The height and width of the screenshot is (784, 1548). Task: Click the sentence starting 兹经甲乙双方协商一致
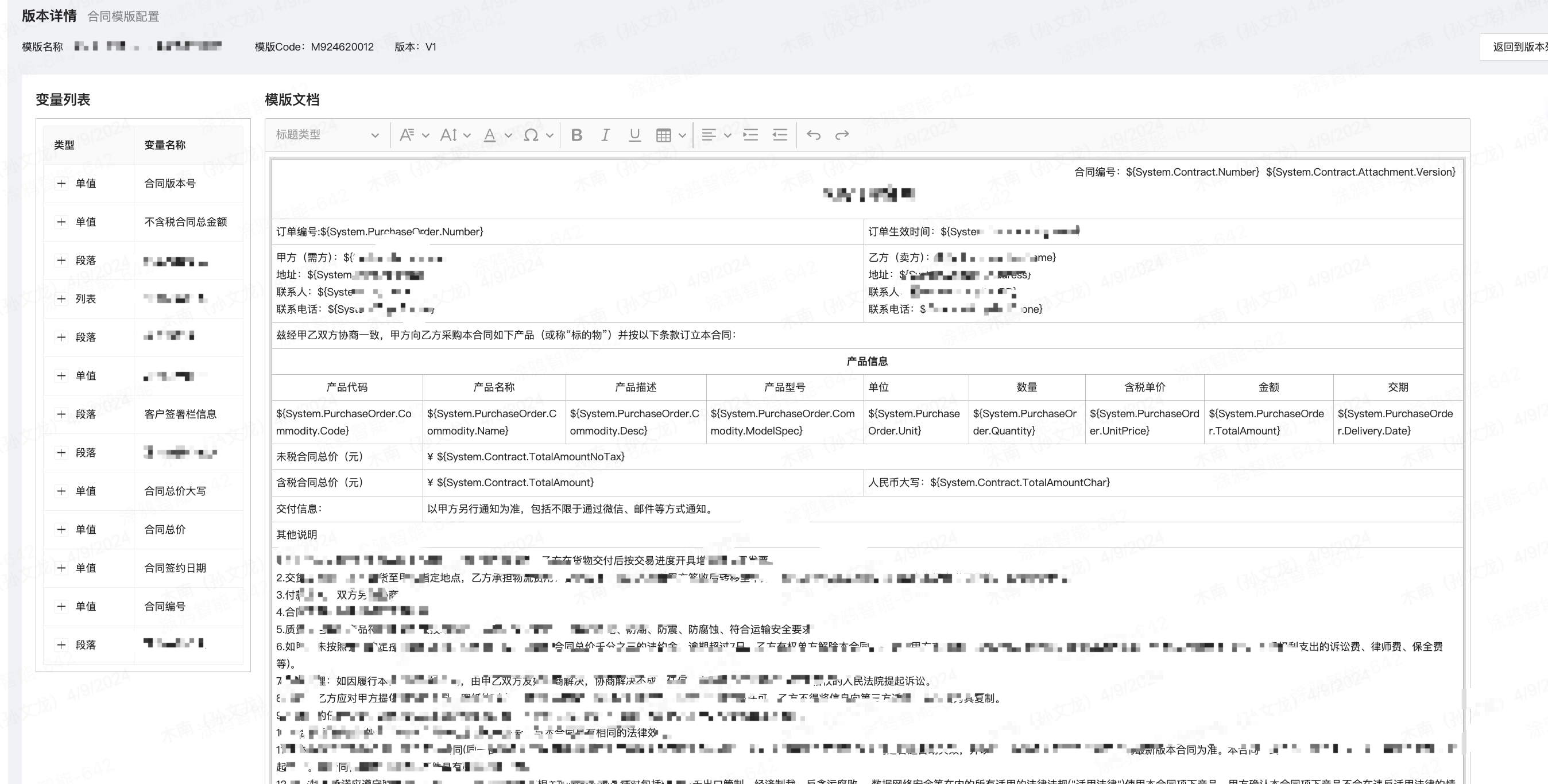click(x=506, y=335)
